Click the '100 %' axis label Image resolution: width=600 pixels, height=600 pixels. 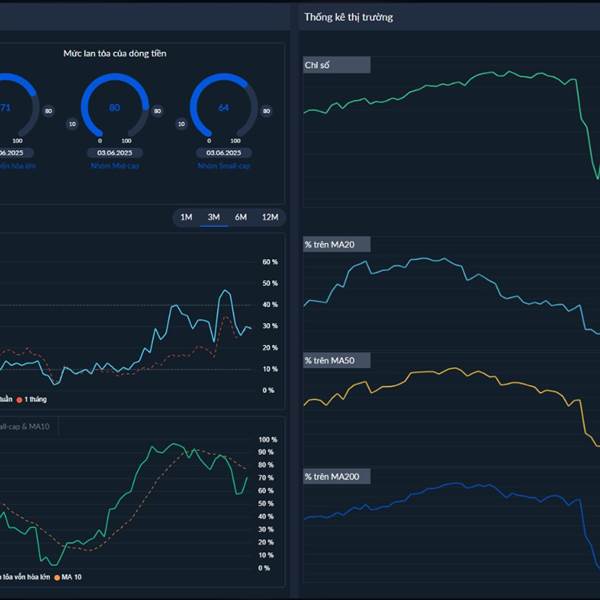(x=267, y=440)
